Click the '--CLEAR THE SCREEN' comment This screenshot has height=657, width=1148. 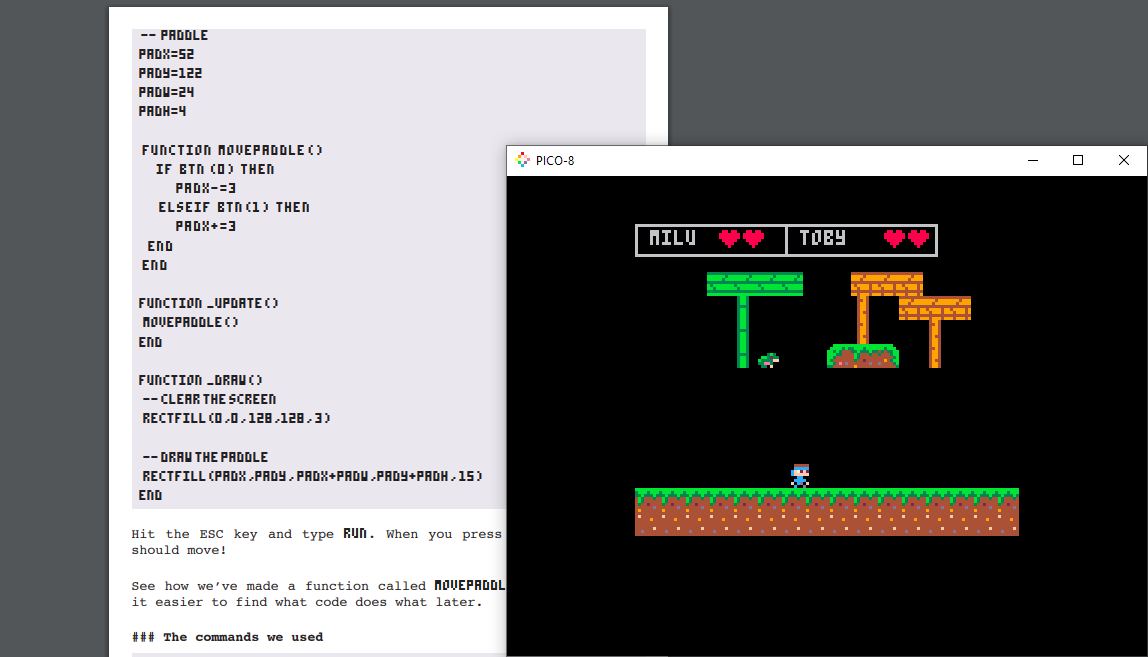(x=209, y=399)
